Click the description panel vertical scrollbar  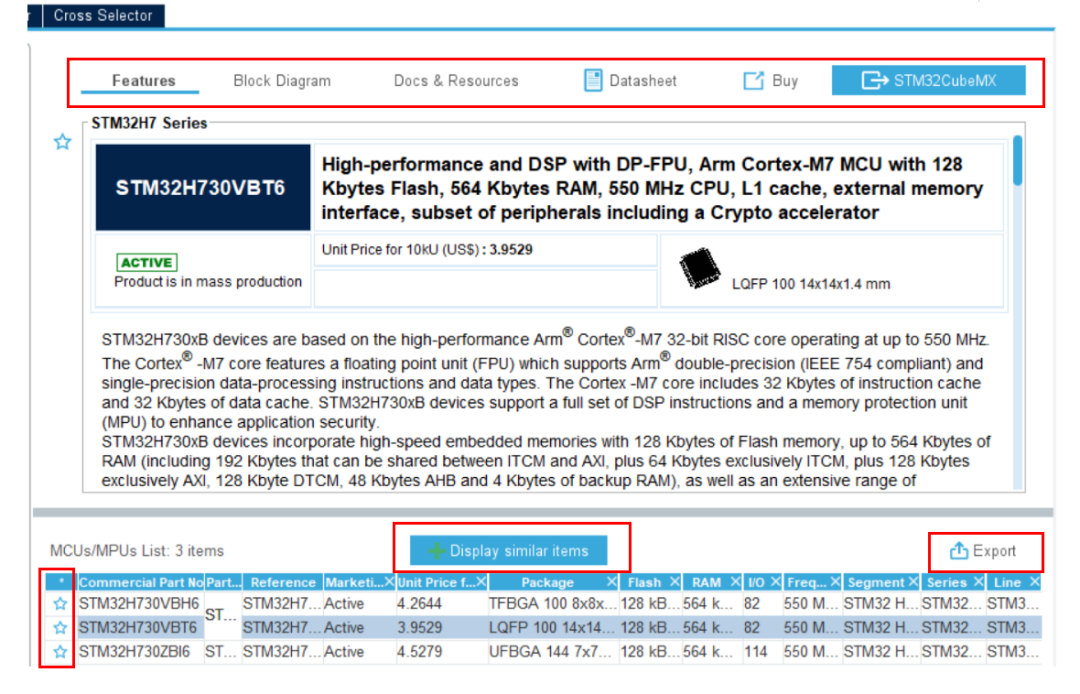point(1018,160)
